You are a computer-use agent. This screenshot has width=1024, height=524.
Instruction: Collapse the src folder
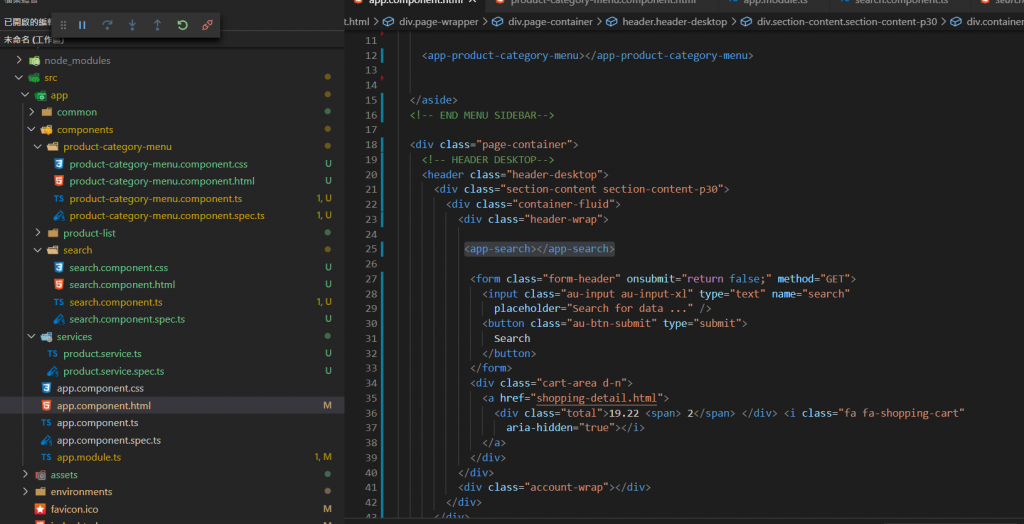[19, 78]
